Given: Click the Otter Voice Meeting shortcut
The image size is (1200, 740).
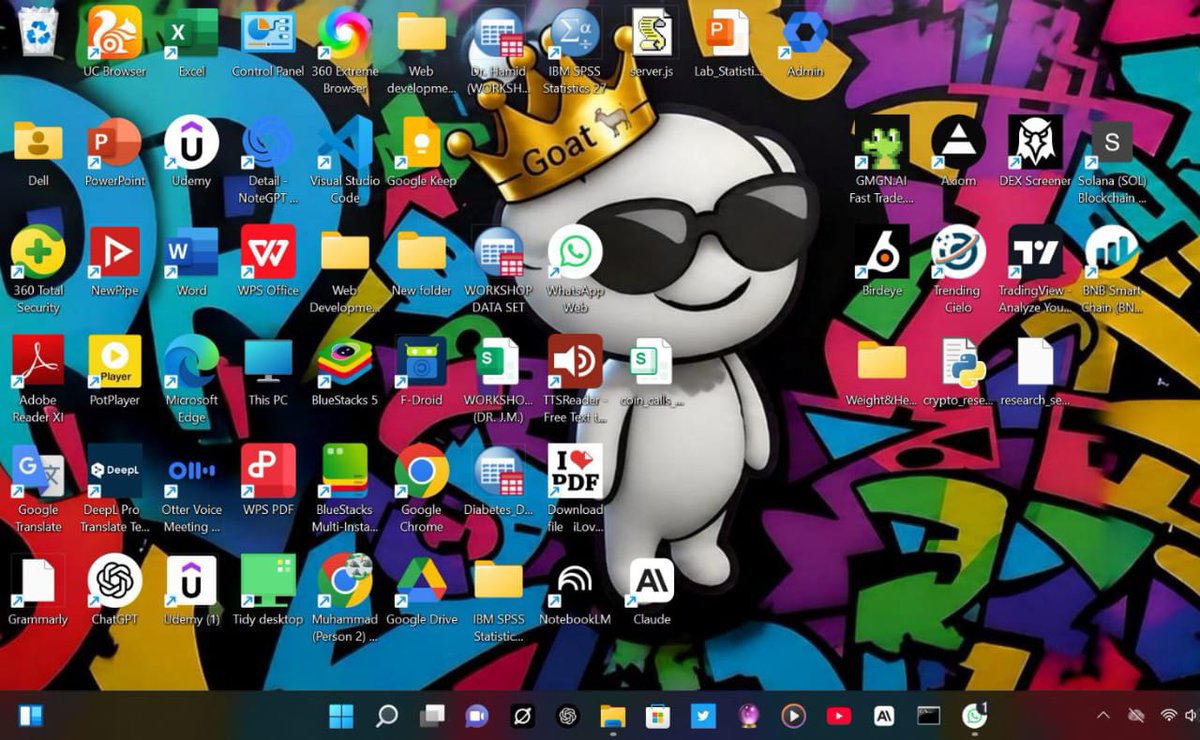Looking at the screenshot, I should [191, 471].
